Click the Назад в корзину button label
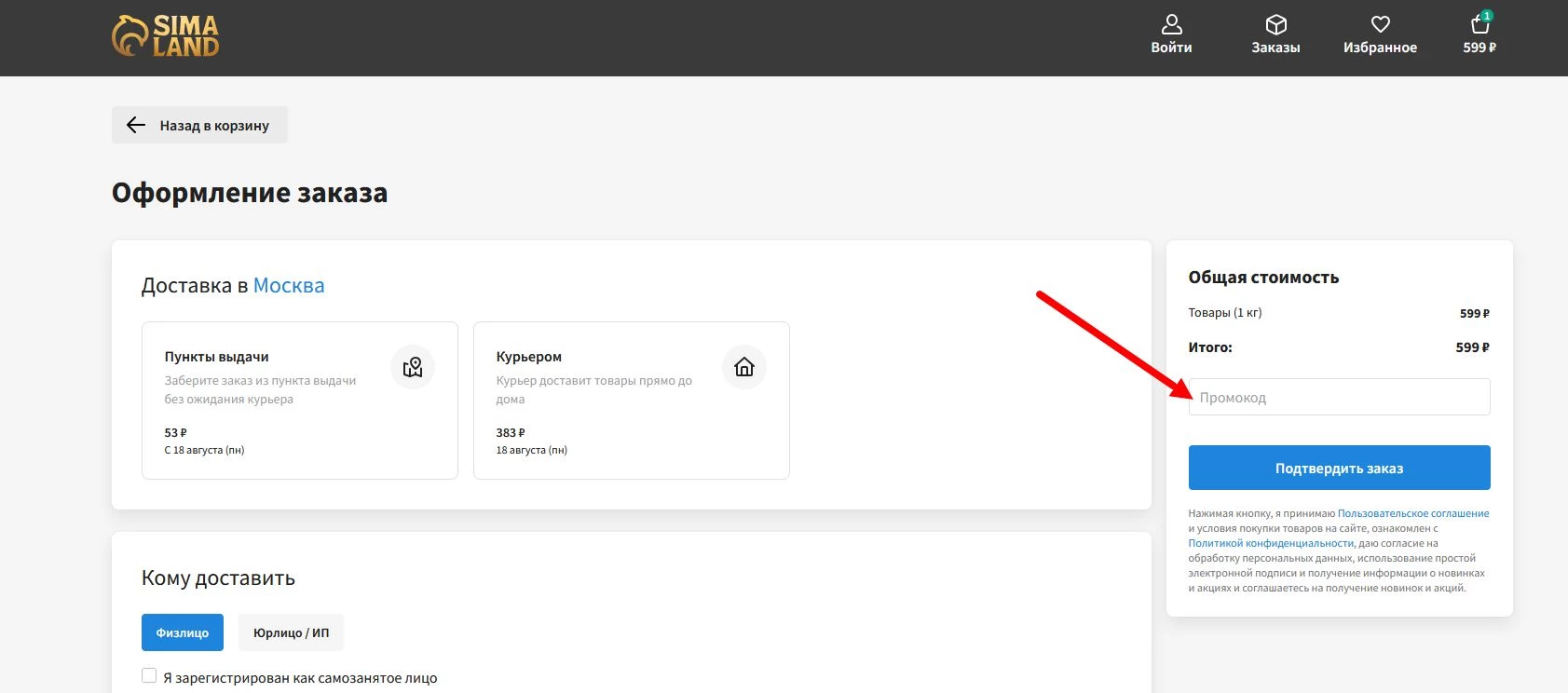This screenshot has width=1568, height=693. pyautogui.click(x=214, y=126)
